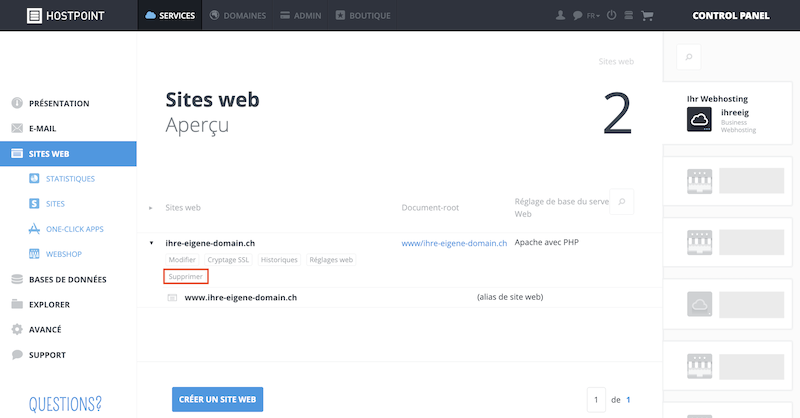This screenshot has height=418, width=800.
Task: Click the Sites web breadcrumb
Action: coord(616,62)
